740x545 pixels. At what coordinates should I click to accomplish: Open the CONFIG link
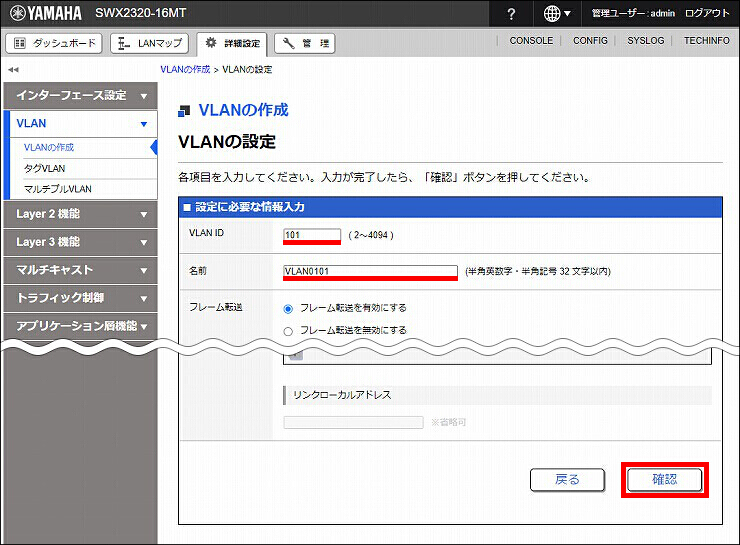tap(590, 41)
